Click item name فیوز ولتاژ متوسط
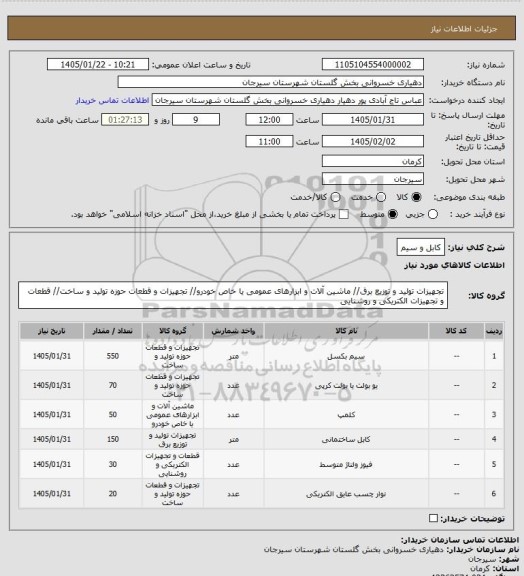 (346, 465)
